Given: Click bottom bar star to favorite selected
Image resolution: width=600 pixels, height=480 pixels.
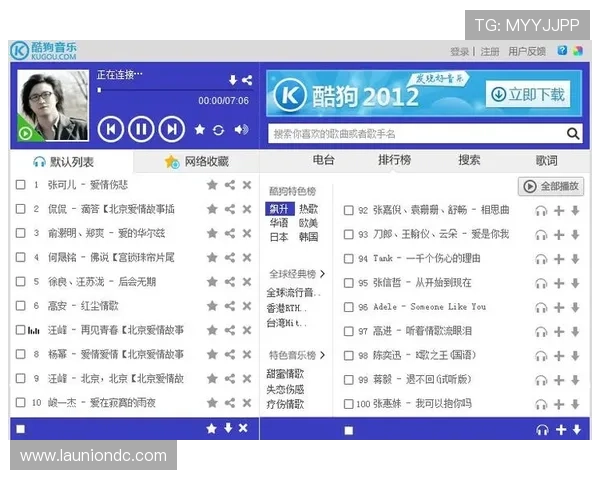Looking at the screenshot, I should (x=212, y=428).
